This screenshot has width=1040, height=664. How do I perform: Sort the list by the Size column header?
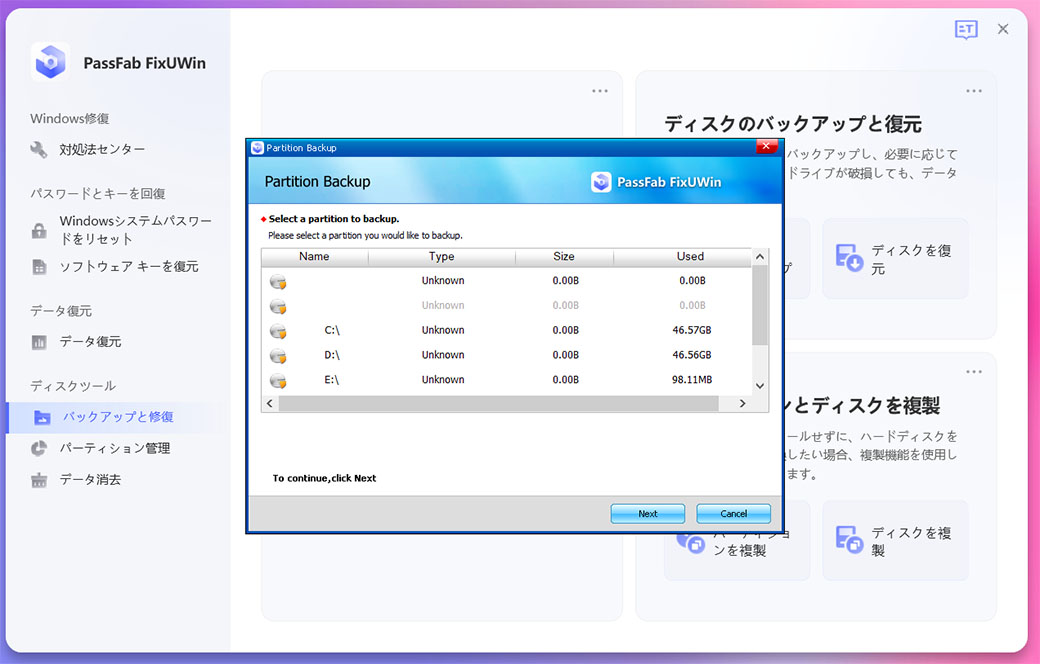[564, 257]
